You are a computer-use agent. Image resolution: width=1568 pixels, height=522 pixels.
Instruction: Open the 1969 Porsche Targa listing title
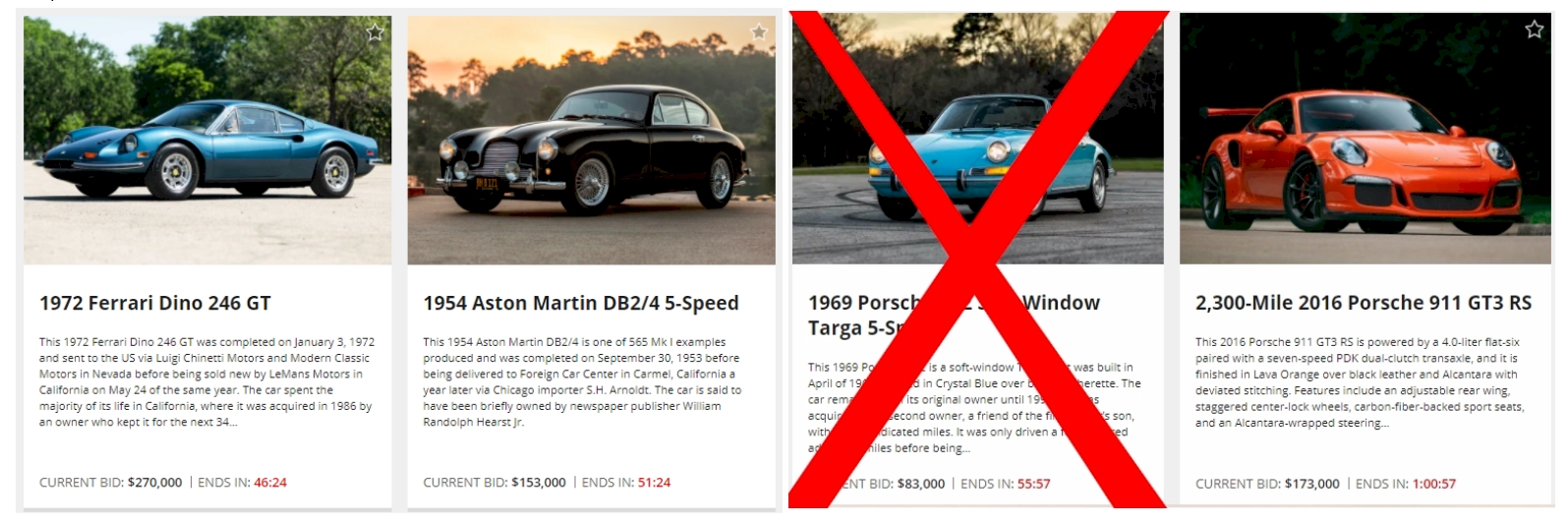[x=954, y=315]
